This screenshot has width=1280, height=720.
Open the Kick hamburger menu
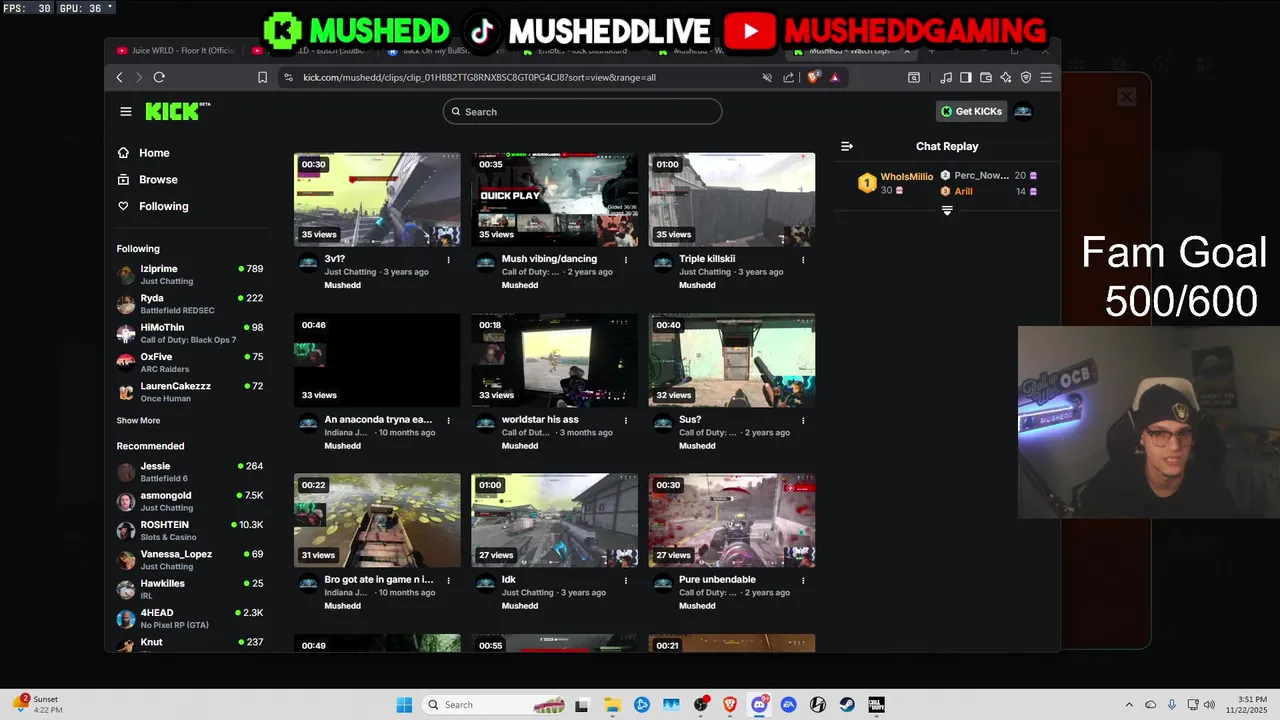126,111
